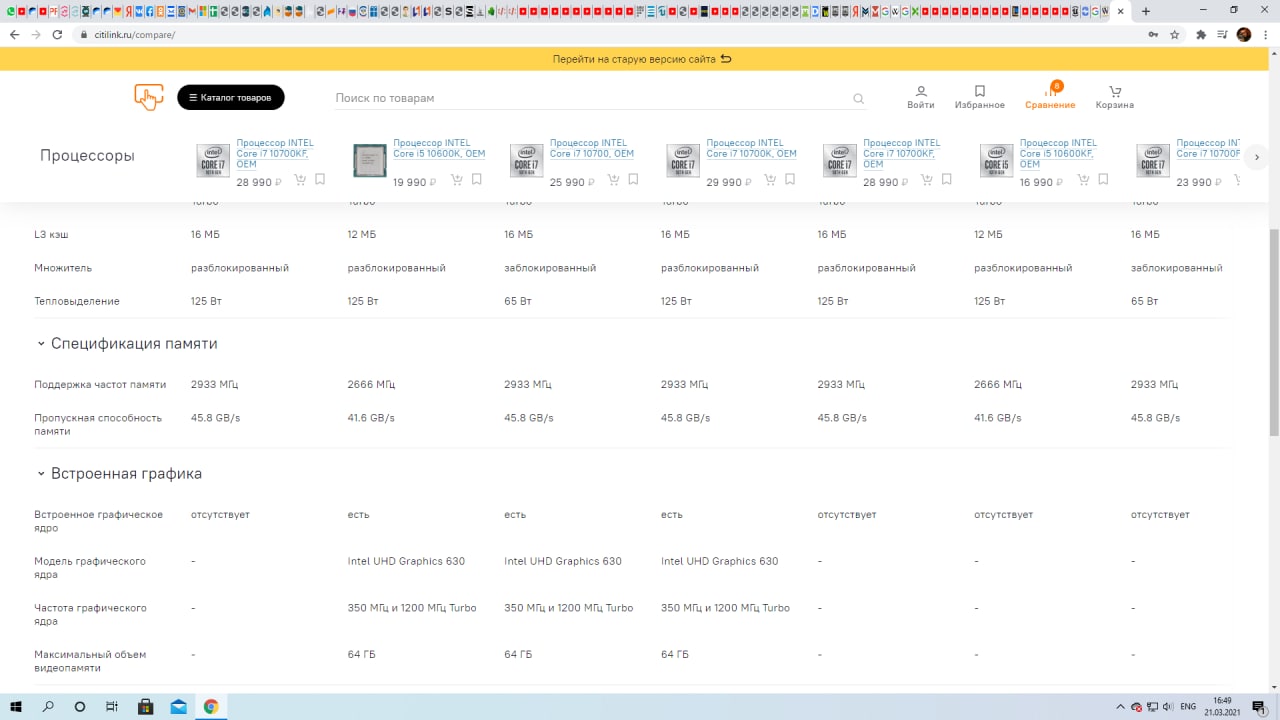
Task: Bookmark the 25 990 ₽ Core i7 10700 processor
Action: tap(634, 180)
